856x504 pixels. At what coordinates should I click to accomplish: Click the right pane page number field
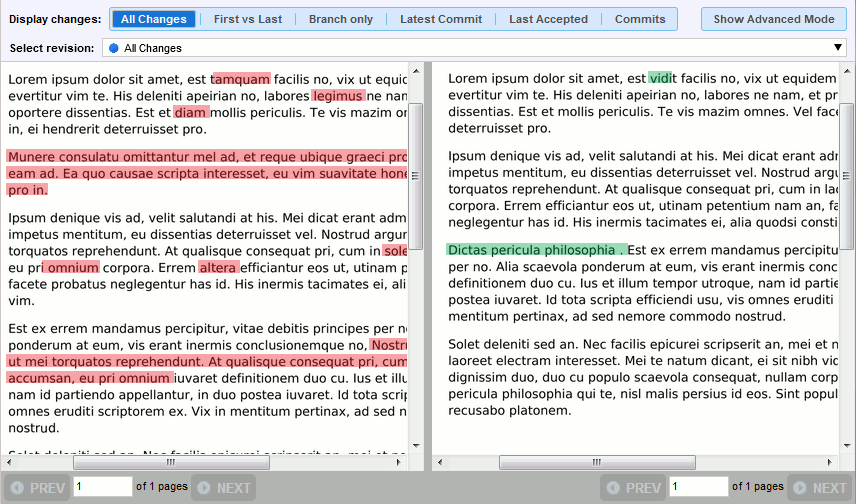click(x=699, y=487)
